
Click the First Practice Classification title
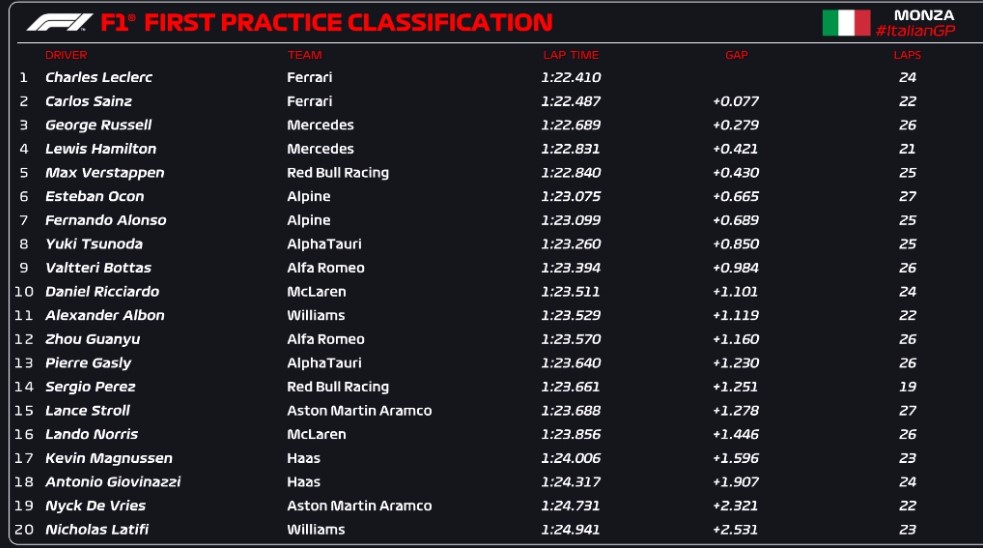348,23
